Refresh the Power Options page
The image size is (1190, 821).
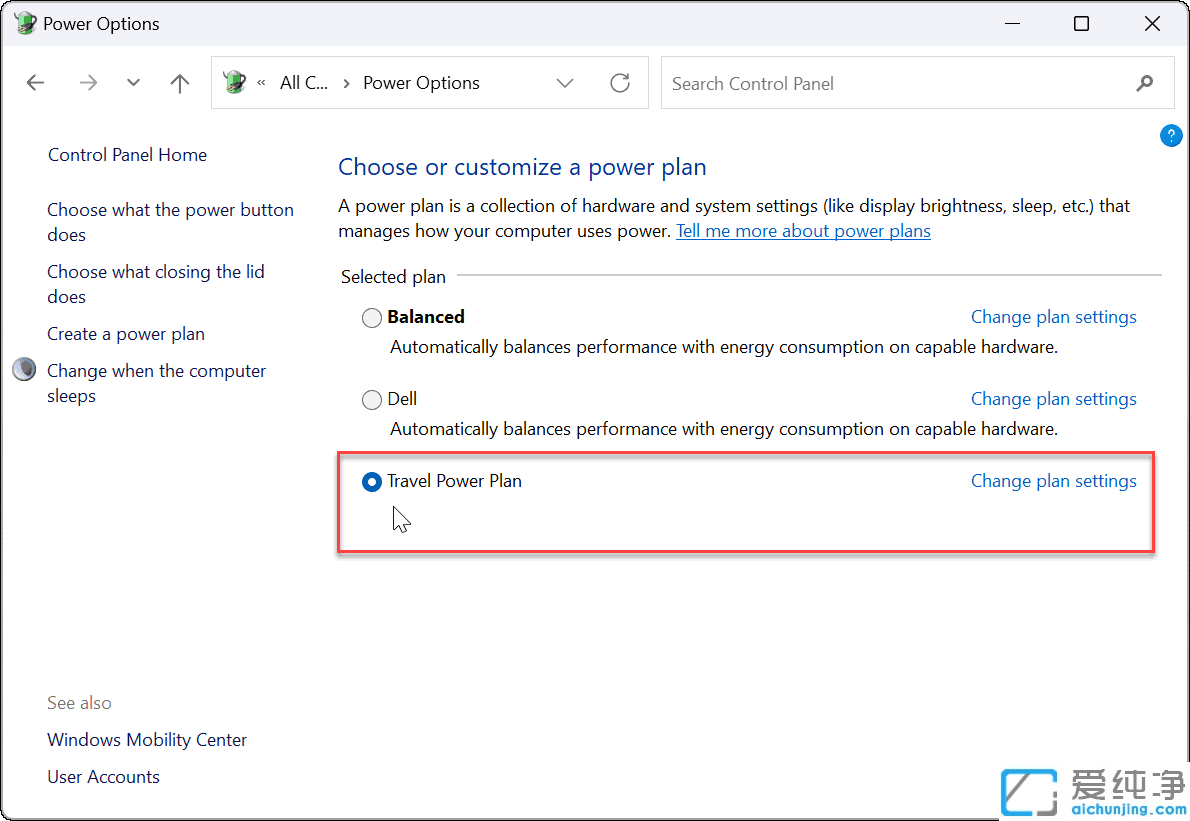620,83
